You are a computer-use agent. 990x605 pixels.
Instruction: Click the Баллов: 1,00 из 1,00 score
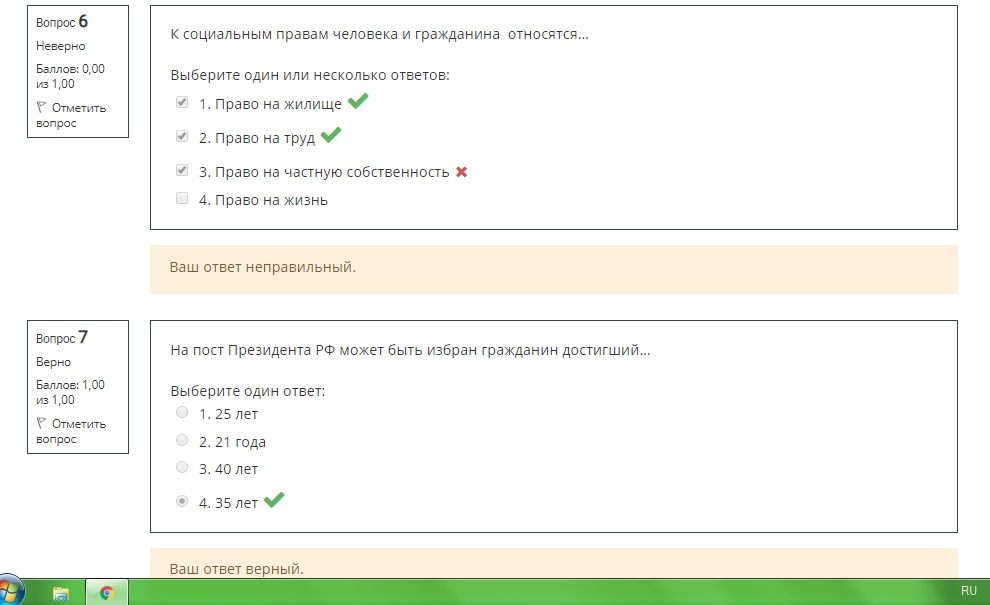click(x=70, y=392)
